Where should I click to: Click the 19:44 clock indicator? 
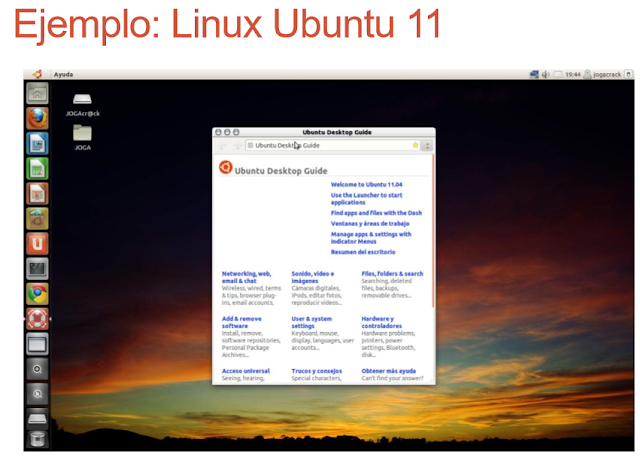(x=573, y=74)
